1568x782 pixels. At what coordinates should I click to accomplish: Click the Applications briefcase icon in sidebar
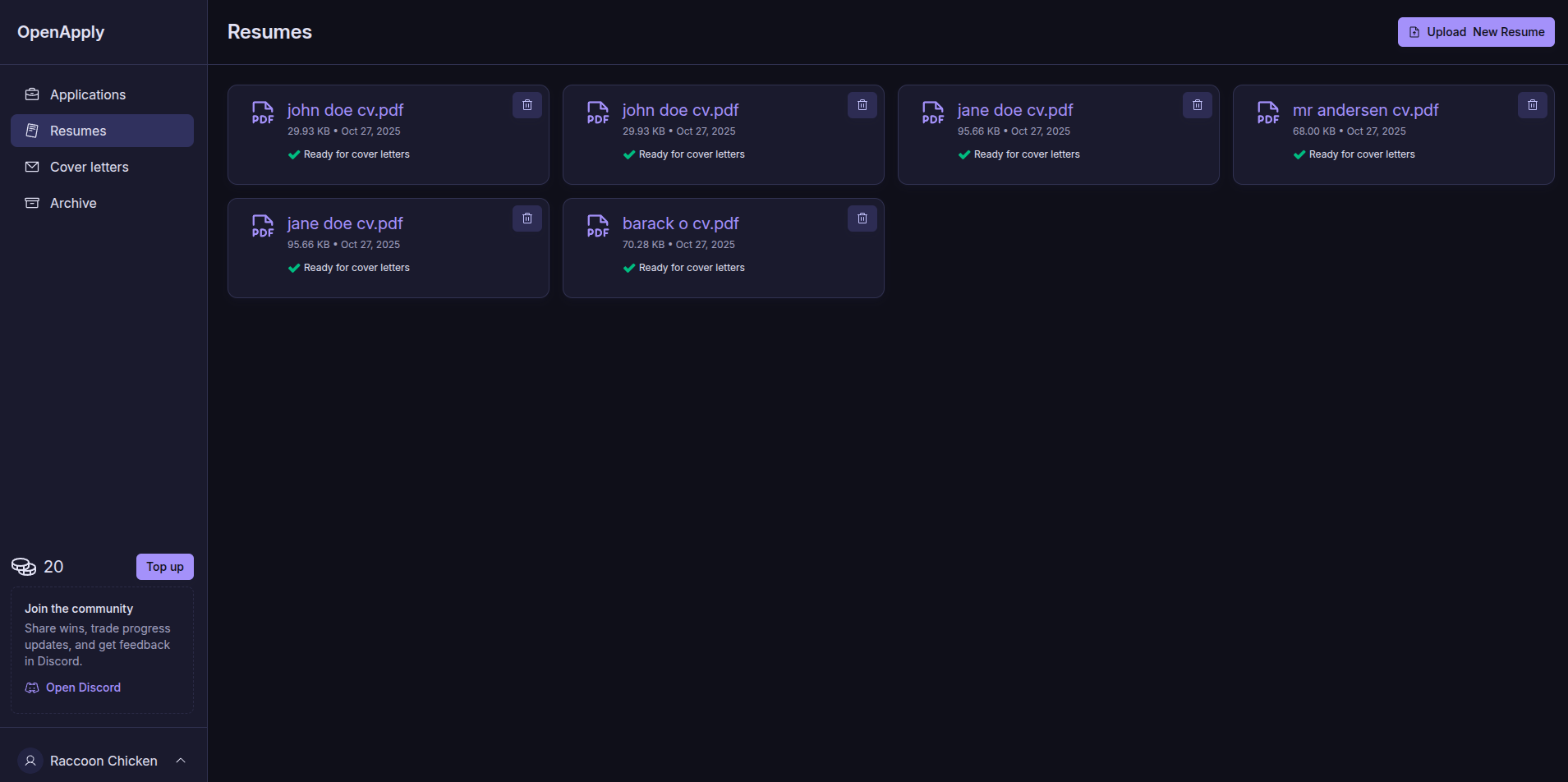tap(32, 94)
